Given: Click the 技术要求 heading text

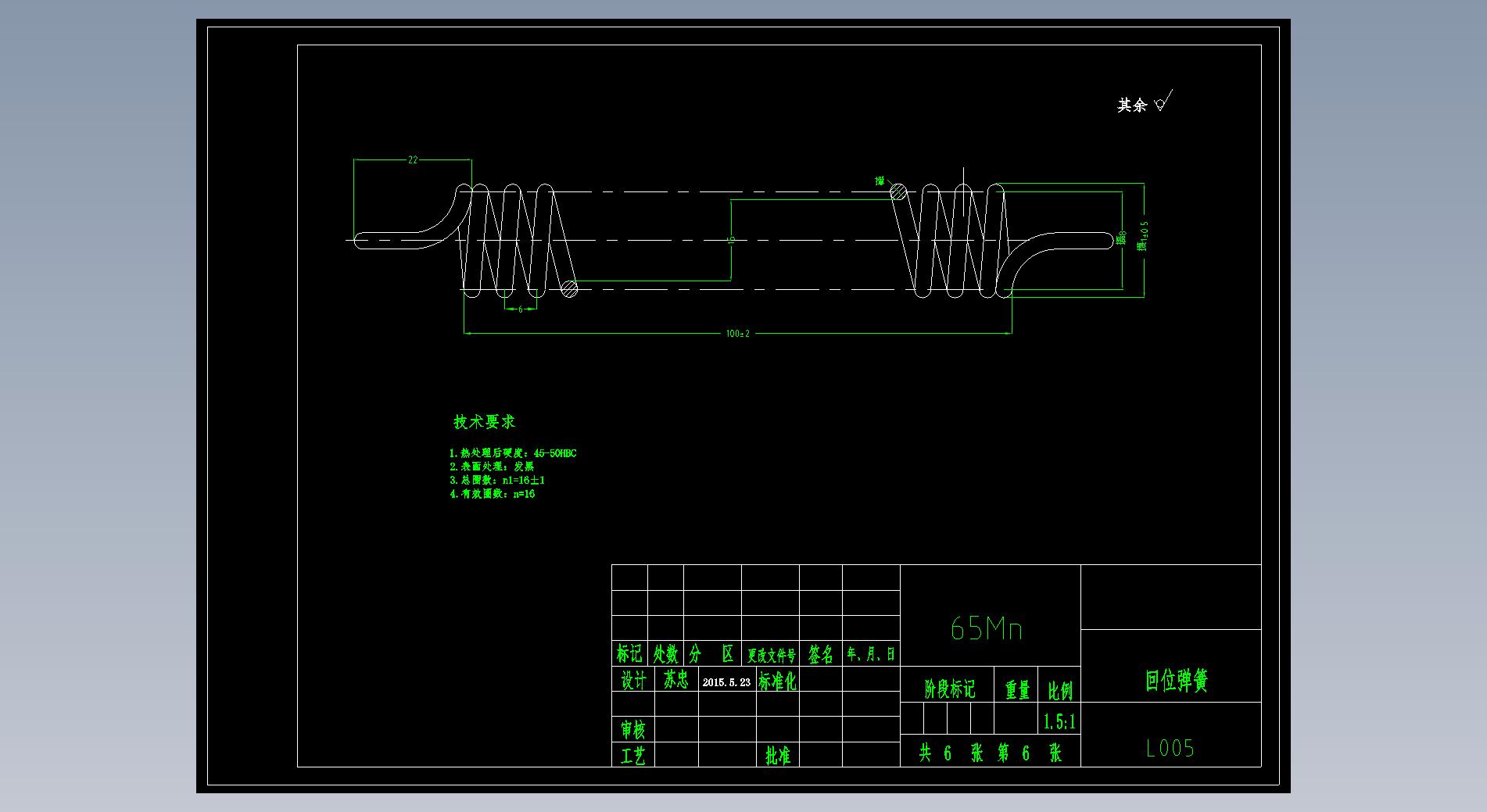Looking at the screenshot, I should [485, 422].
